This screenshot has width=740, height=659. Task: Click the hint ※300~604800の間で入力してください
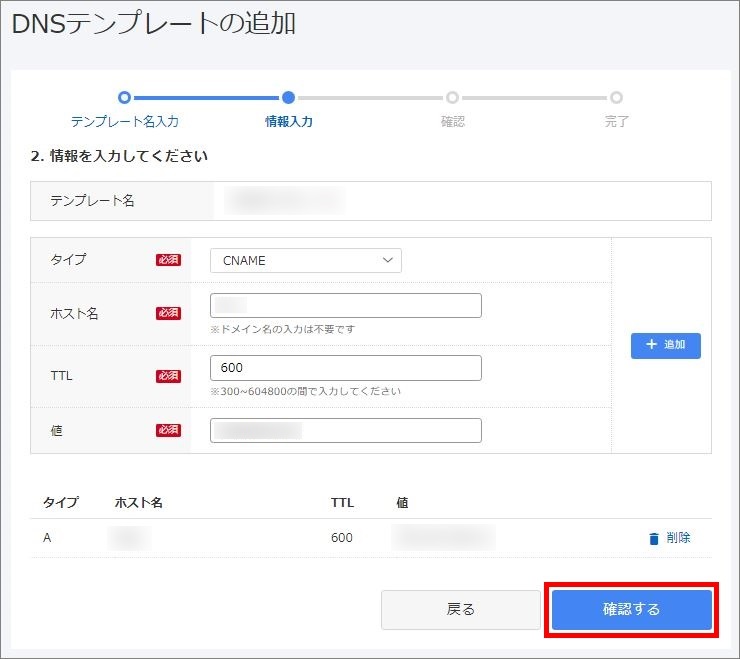pyautogui.click(x=305, y=391)
